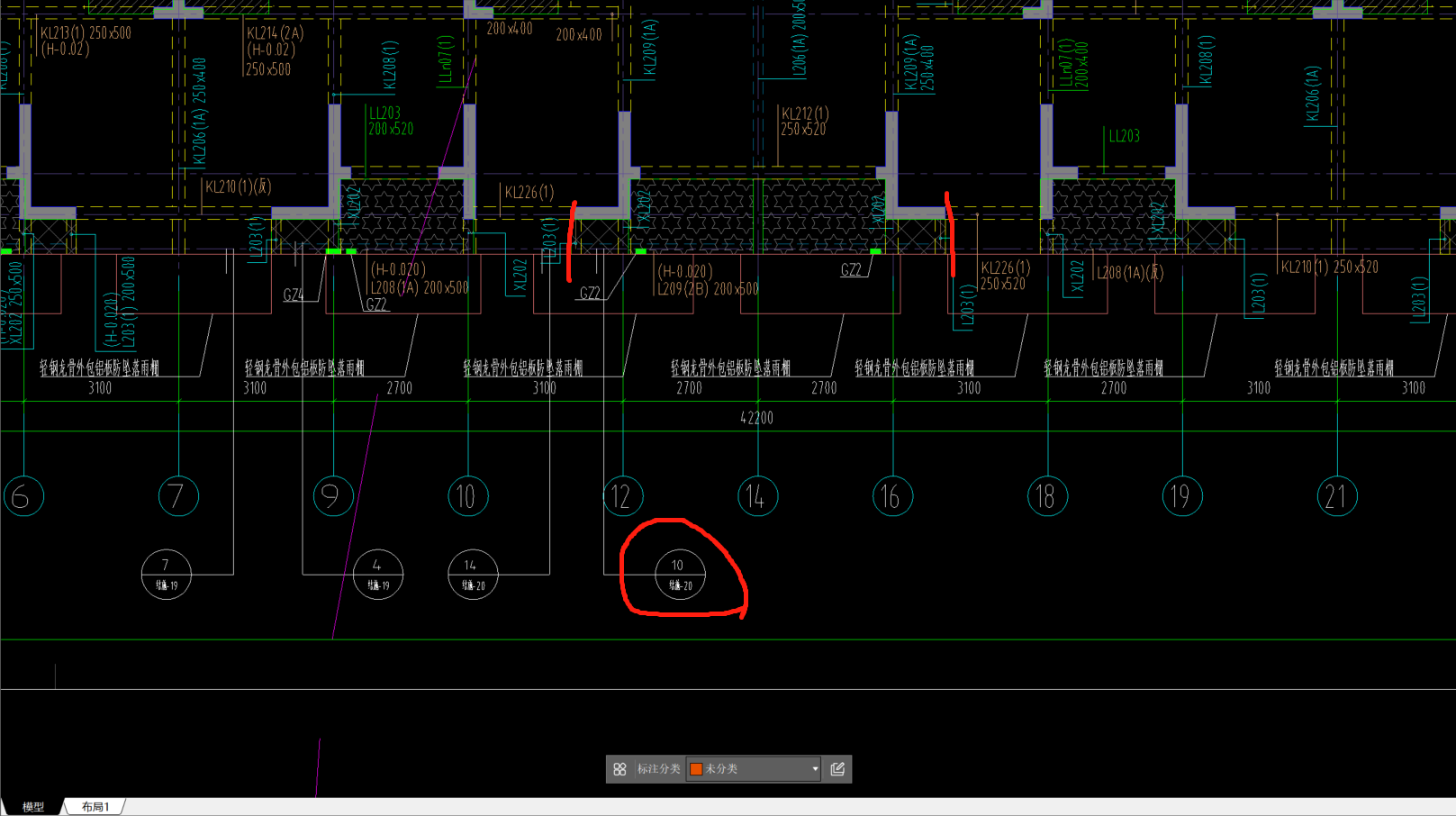Select beam label L208(1A) 200x500
The width and height of the screenshot is (1456, 816).
pos(420,287)
